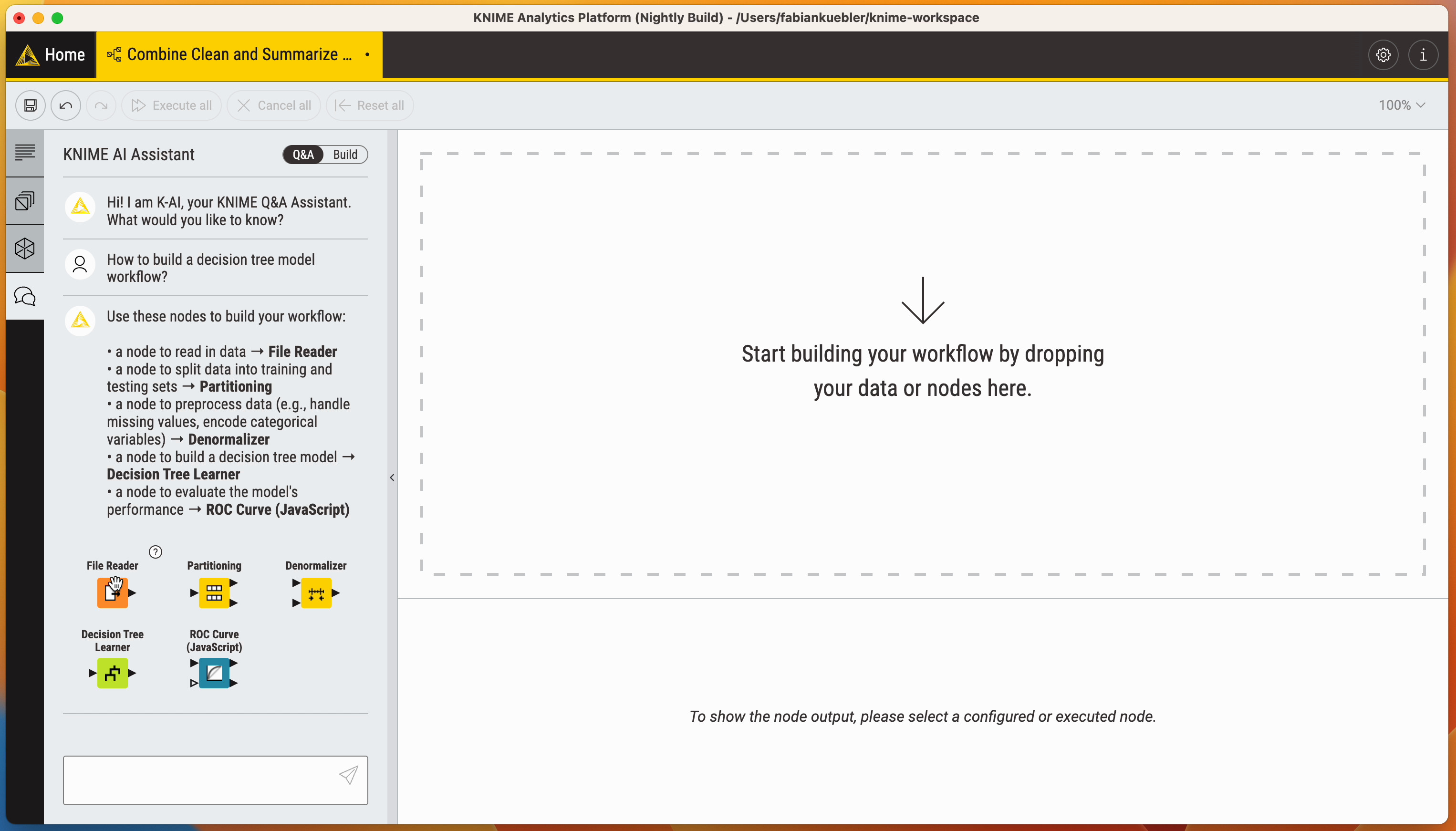Open File Reader node help question mark
The width and height of the screenshot is (1456, 831).
(155, 552)
